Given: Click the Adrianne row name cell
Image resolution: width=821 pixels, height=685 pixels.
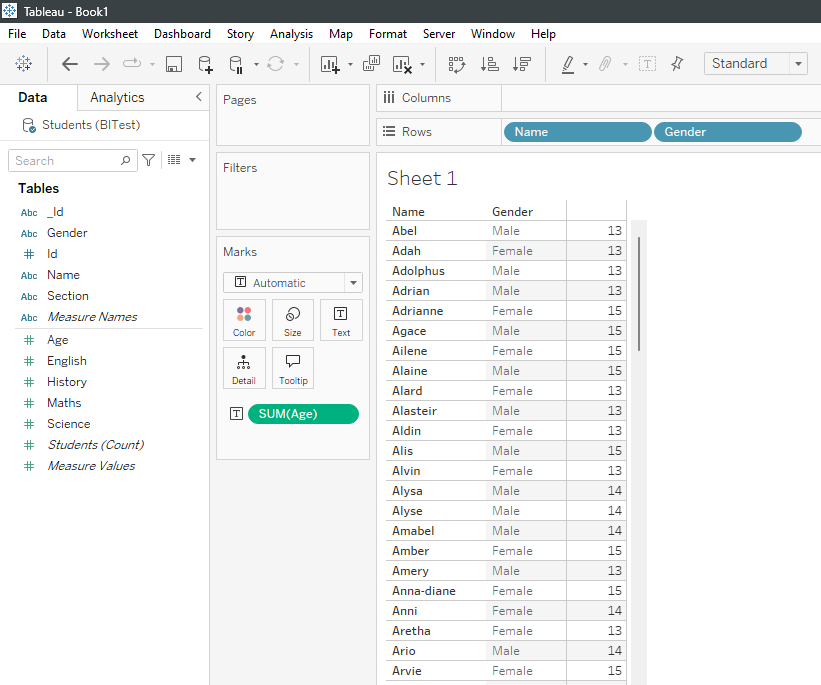Looking at the screenshot, I should 417,311.
